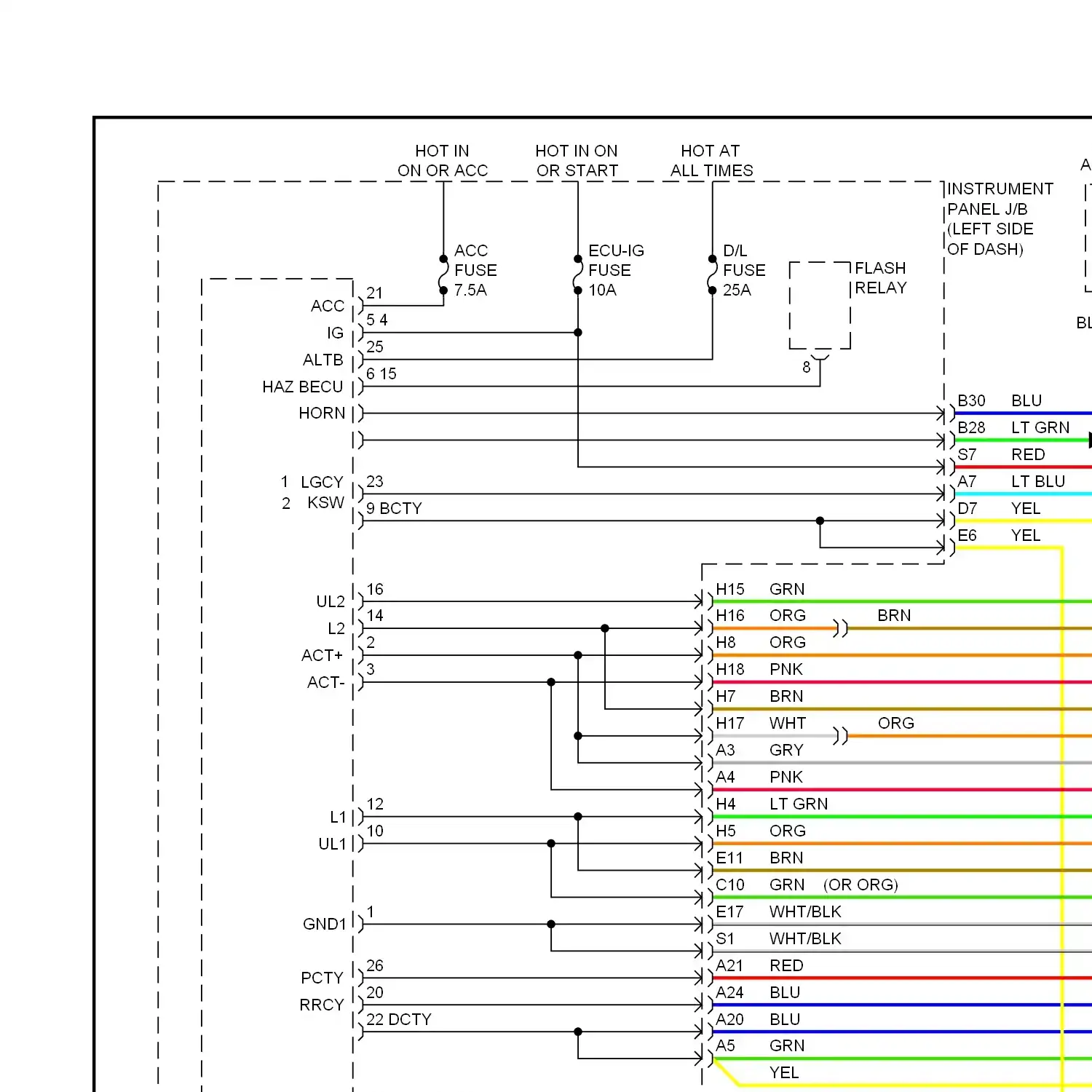Click the ALTB terminal 25 number

coord(374,347)
